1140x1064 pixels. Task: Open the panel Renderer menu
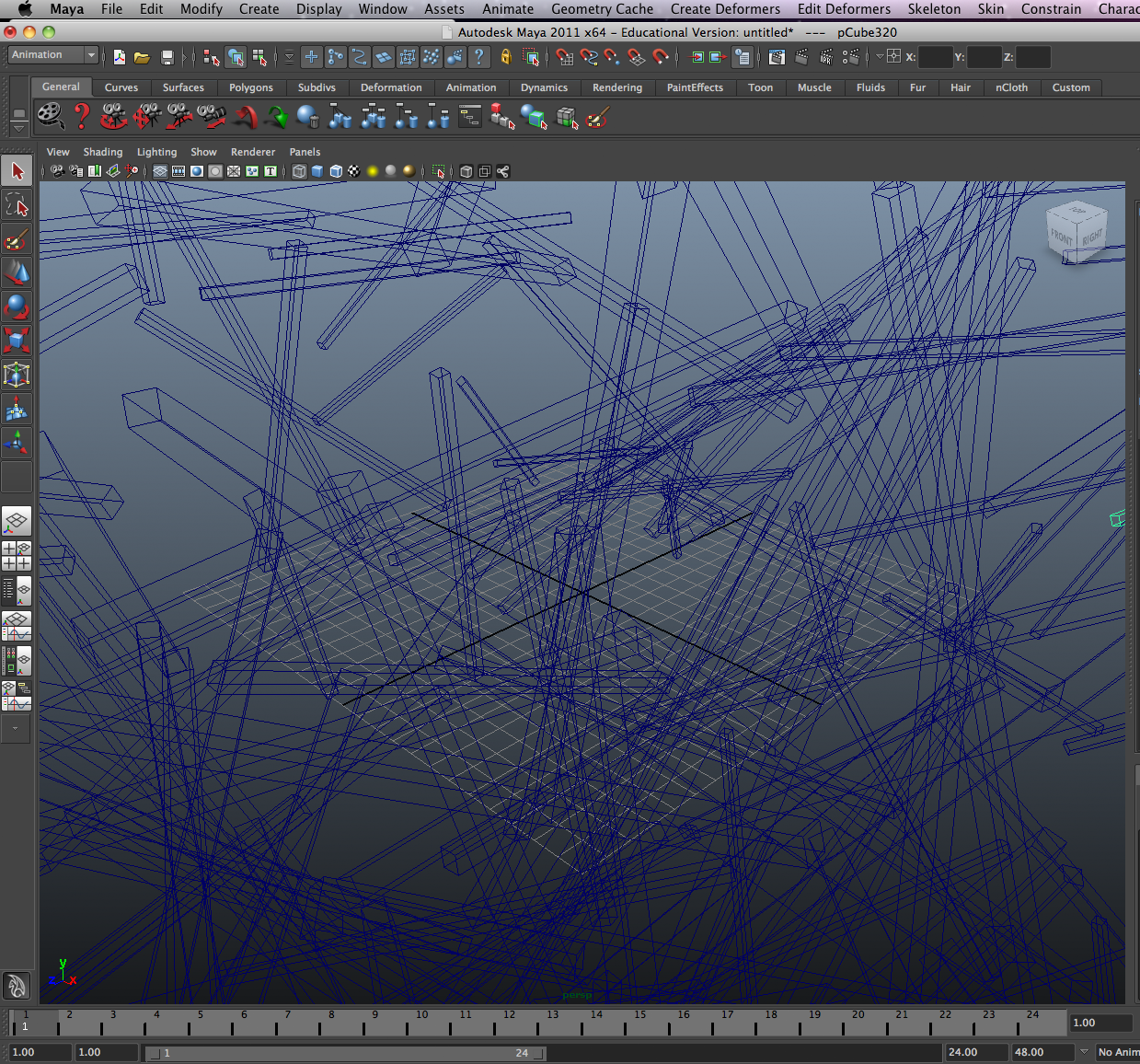coord(253,152)
